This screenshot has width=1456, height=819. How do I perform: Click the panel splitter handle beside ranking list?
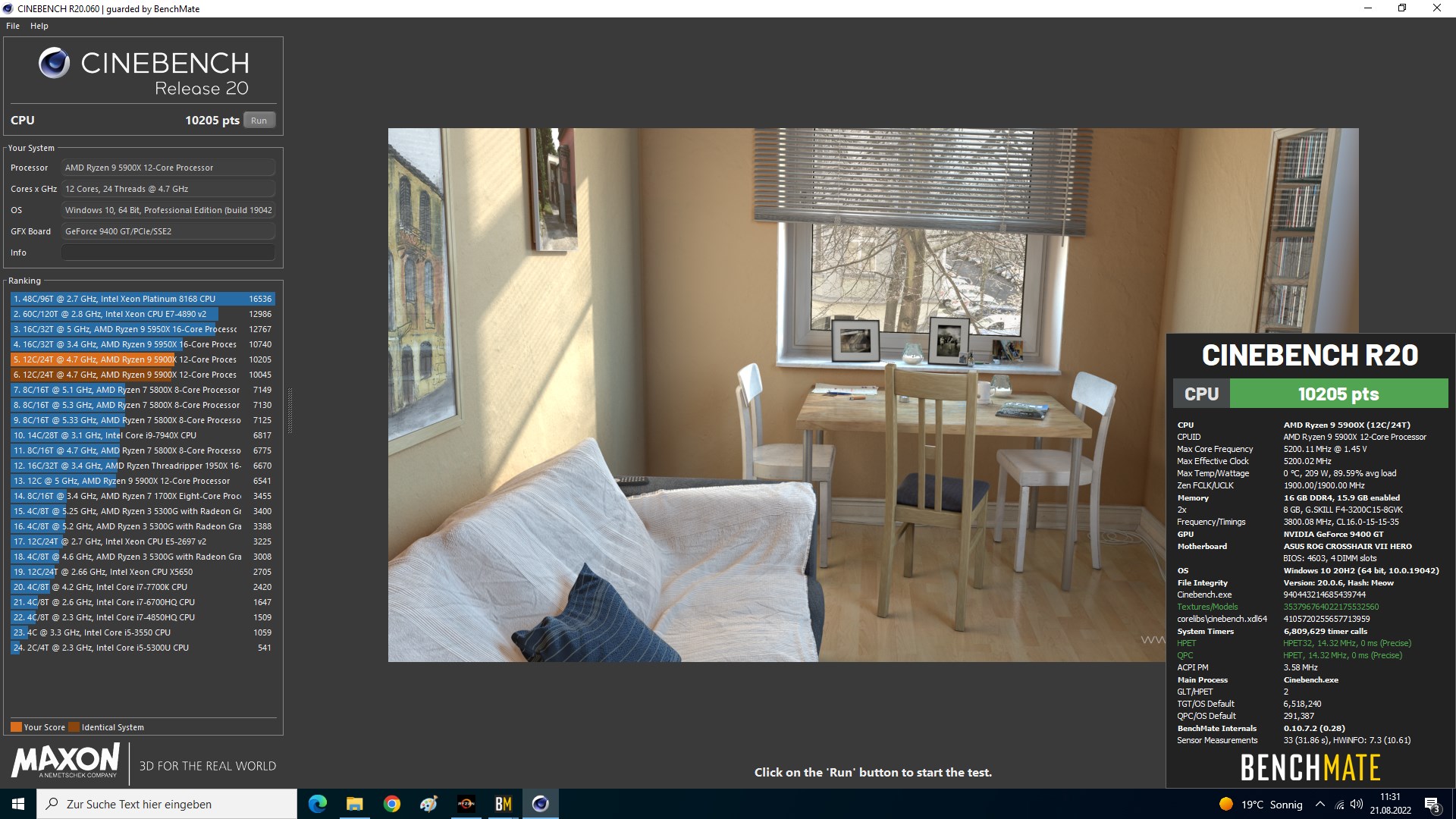[290, 410]
